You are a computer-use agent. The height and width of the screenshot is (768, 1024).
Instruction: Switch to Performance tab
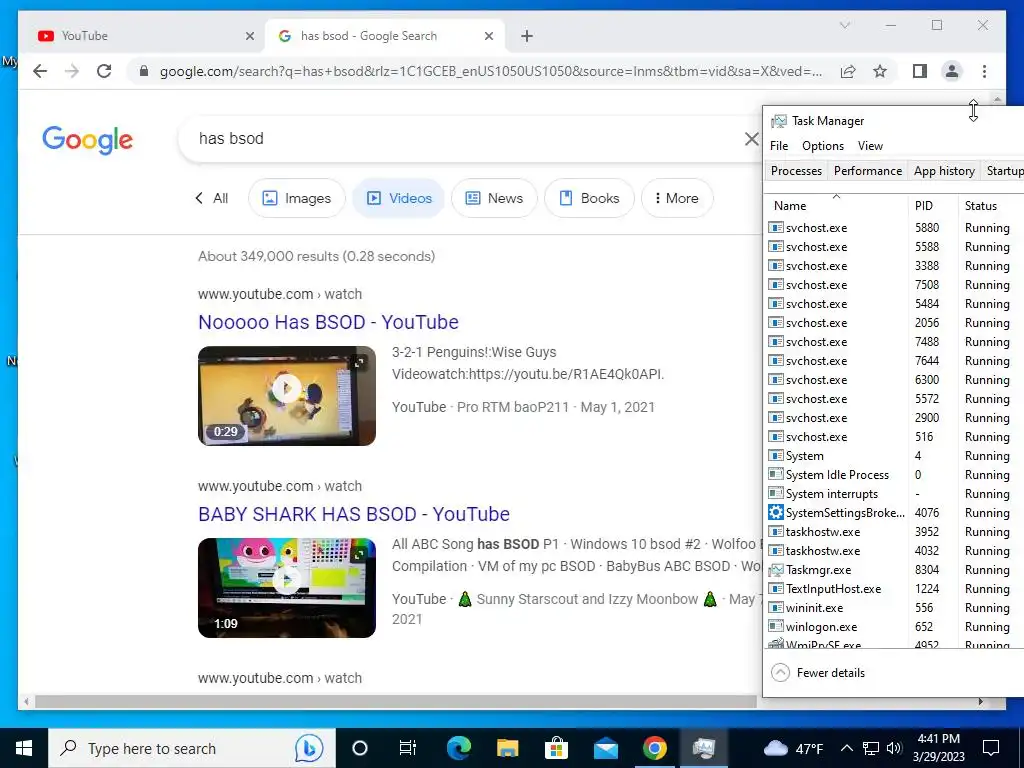pos(867,170)
